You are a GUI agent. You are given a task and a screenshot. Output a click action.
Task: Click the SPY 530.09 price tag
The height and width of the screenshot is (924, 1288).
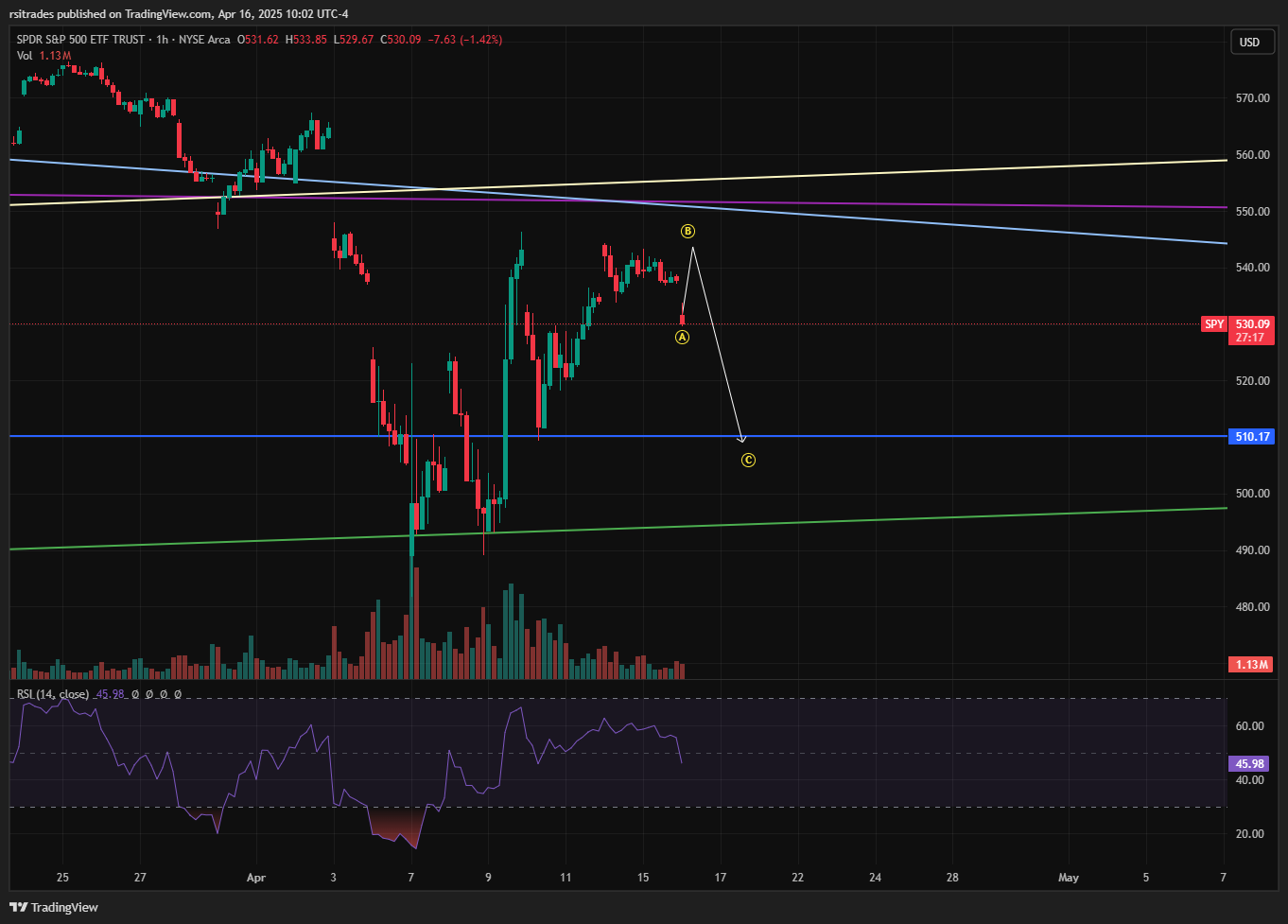coord(1237,324)
